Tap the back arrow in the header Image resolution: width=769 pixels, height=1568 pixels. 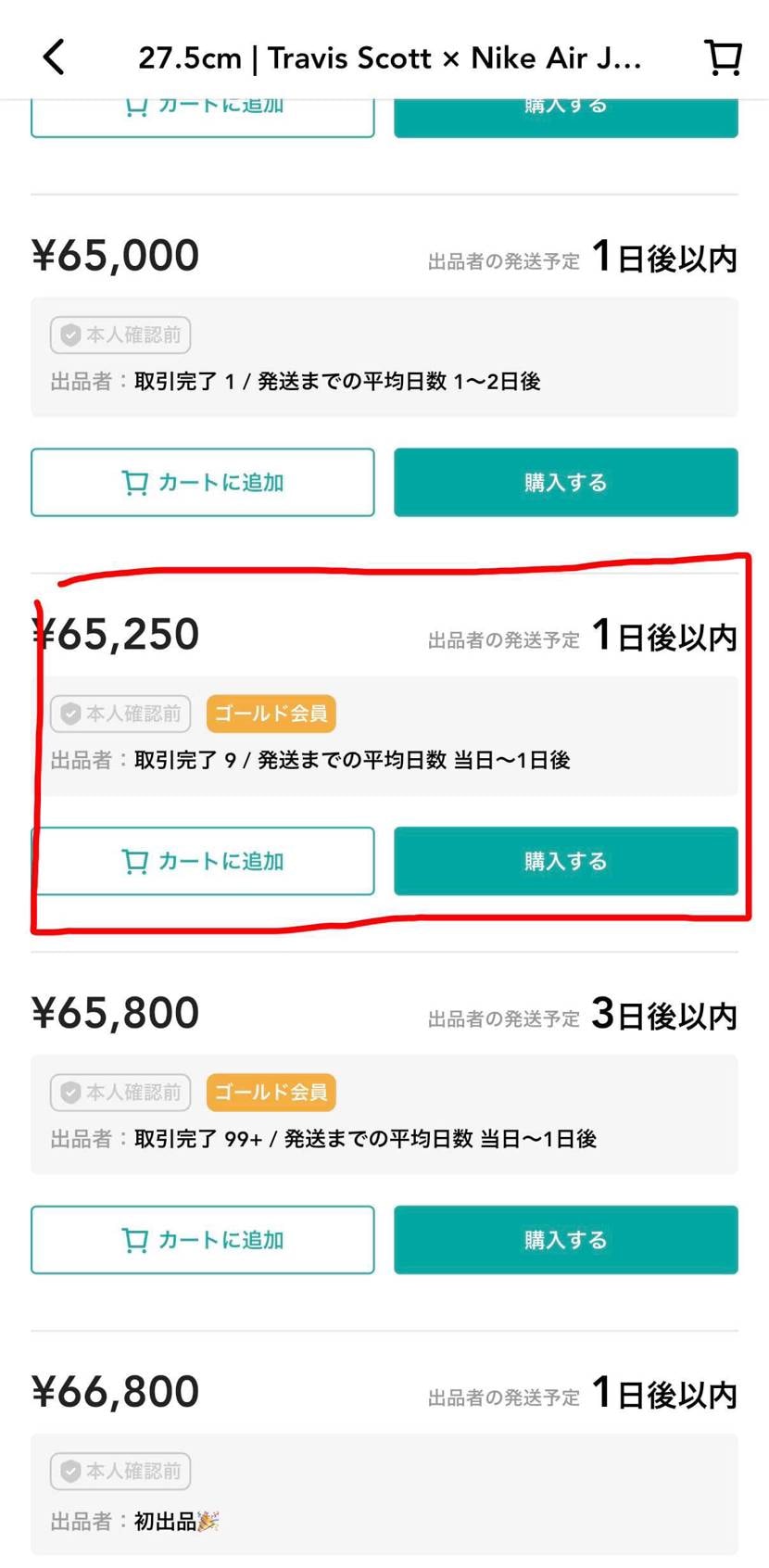[x=55, y=57]
